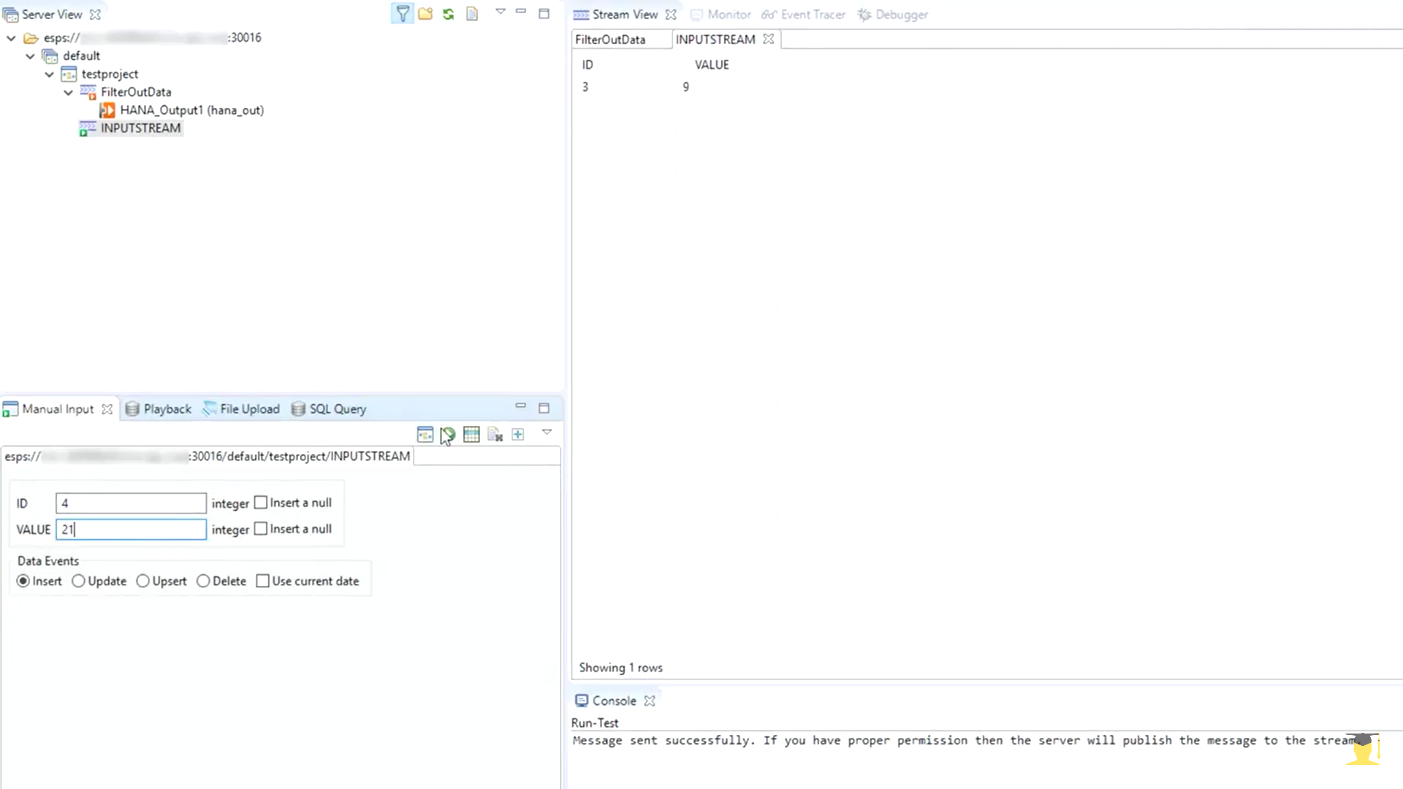Click the document icon in the Server View toolbar
Screen dimensions: 1403x789
471,13
